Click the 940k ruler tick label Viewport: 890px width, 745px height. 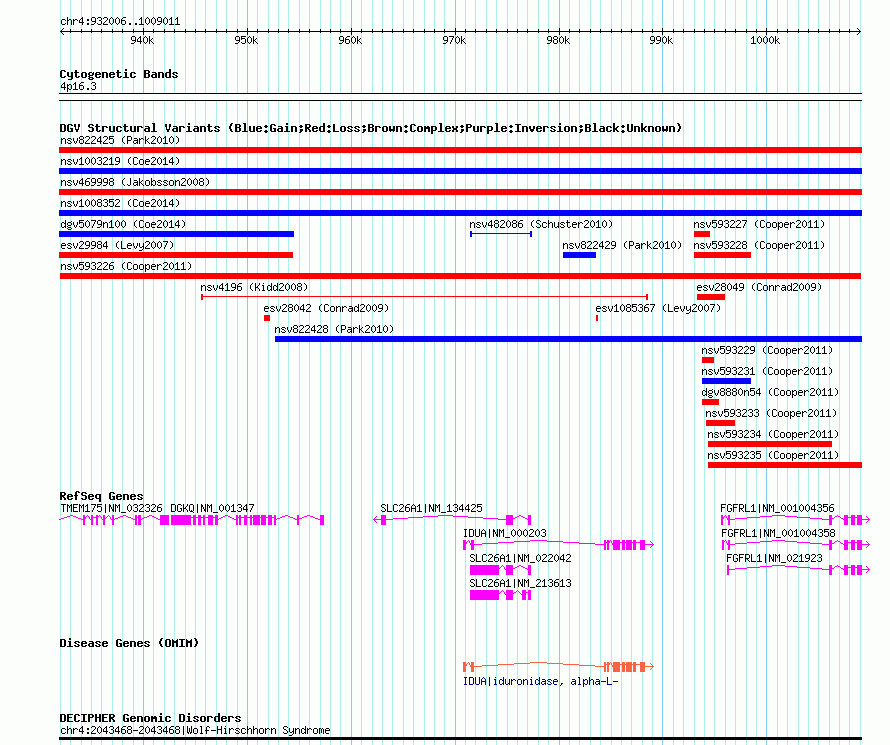pos(142,40)
